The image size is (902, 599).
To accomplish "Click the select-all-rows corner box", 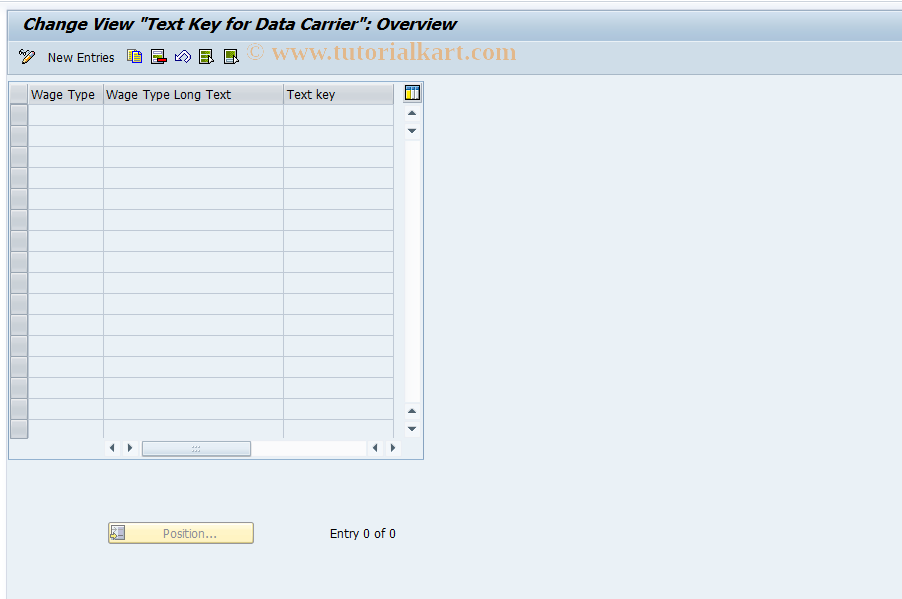I will pos(19,94).
